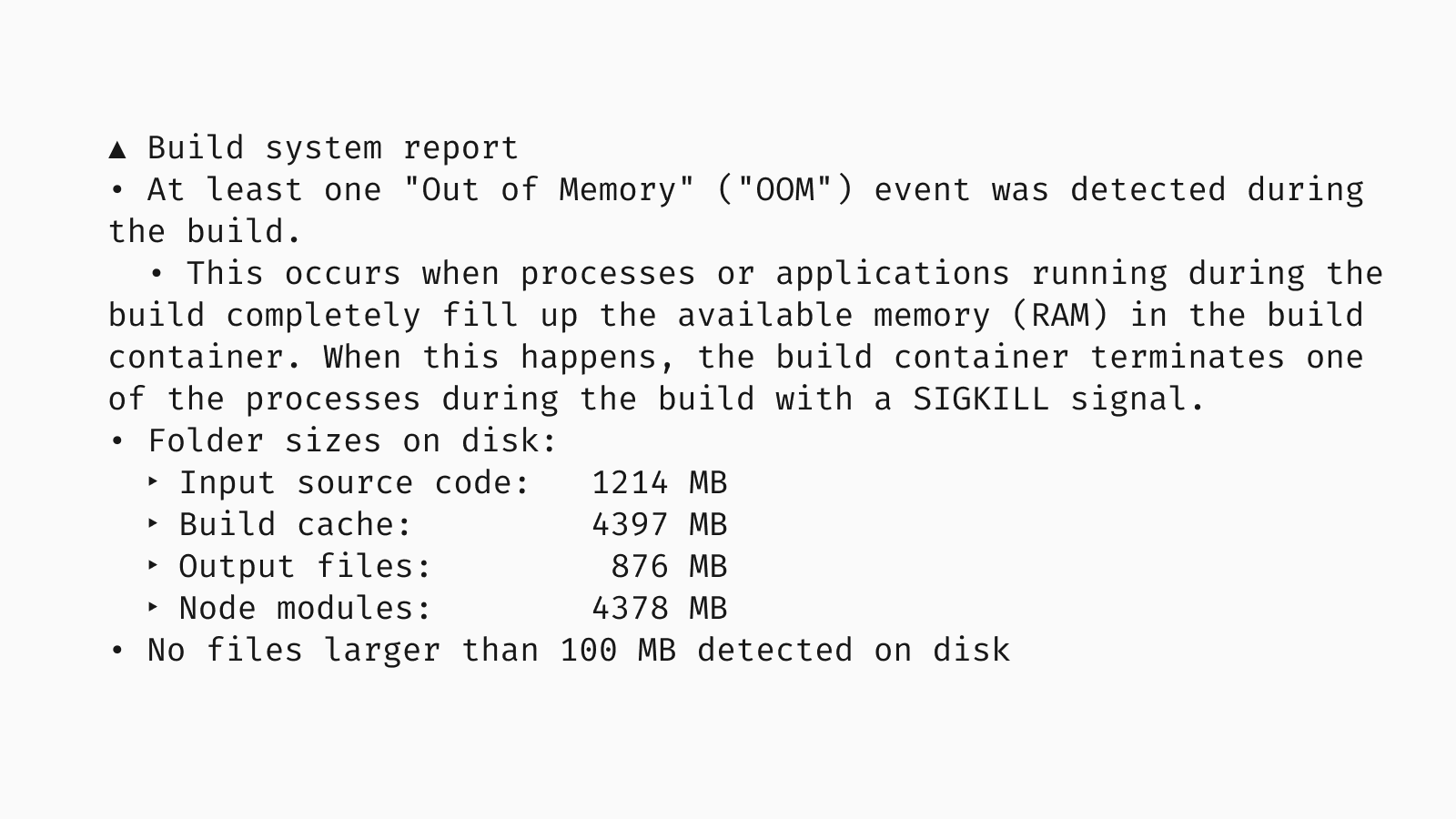Click the 4397 MB build cache size
Screen dimensions: 1456x819
click(x=659, y=525)
